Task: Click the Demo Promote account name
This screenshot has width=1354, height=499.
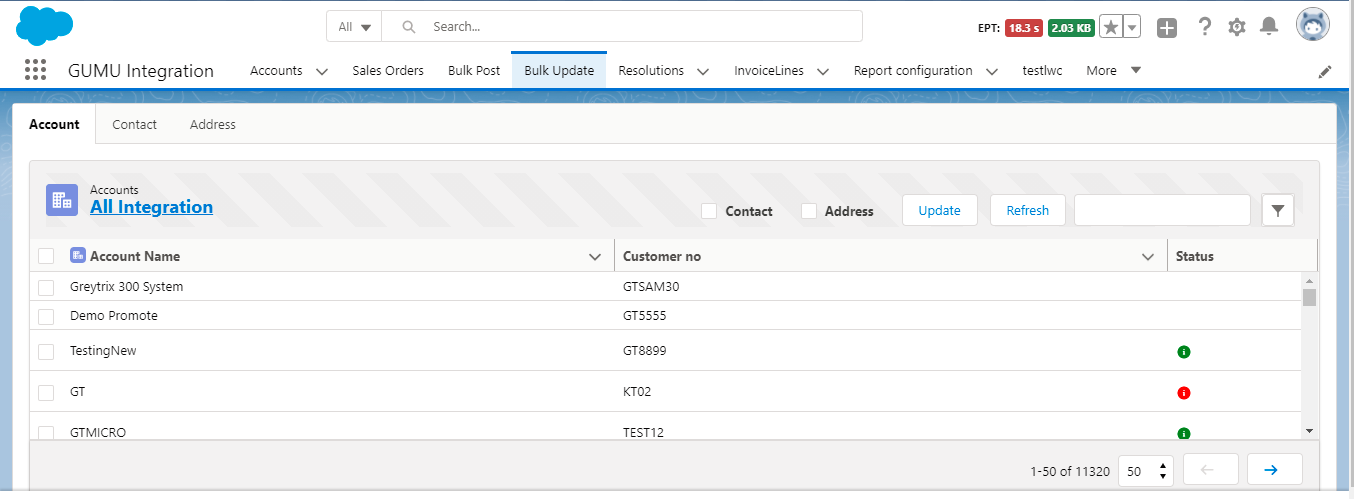Action: pyautogui.click(x=114, y=316)
